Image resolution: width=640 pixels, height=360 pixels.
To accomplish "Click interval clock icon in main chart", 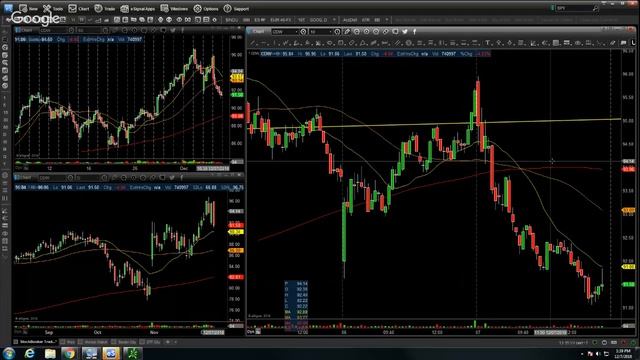I will click(x=337, y=31).
